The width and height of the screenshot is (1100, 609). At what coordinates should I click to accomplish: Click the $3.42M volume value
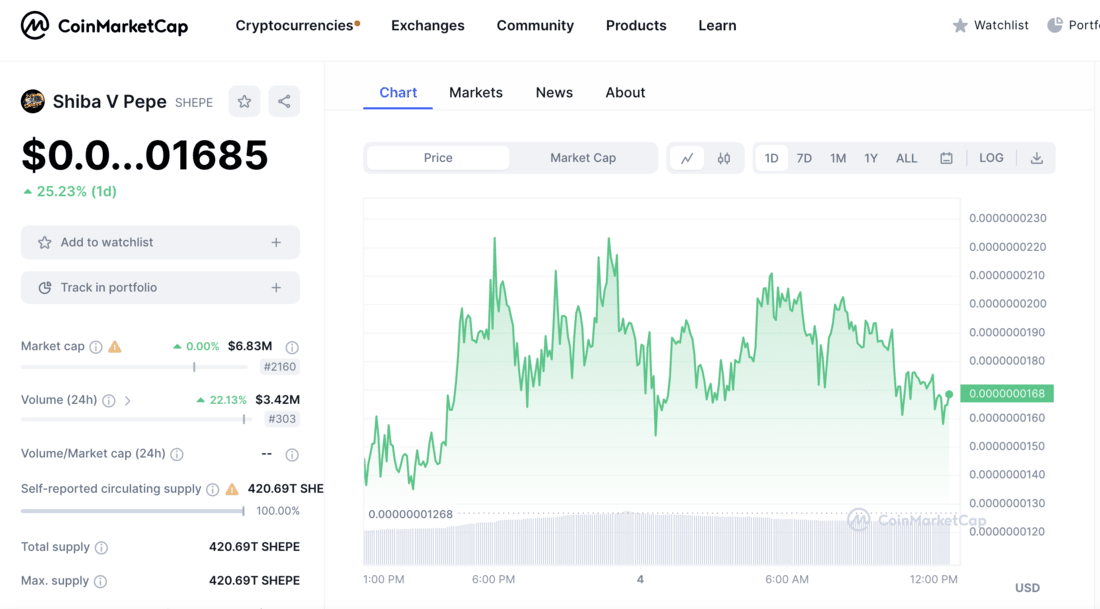[x=278, y=400]
